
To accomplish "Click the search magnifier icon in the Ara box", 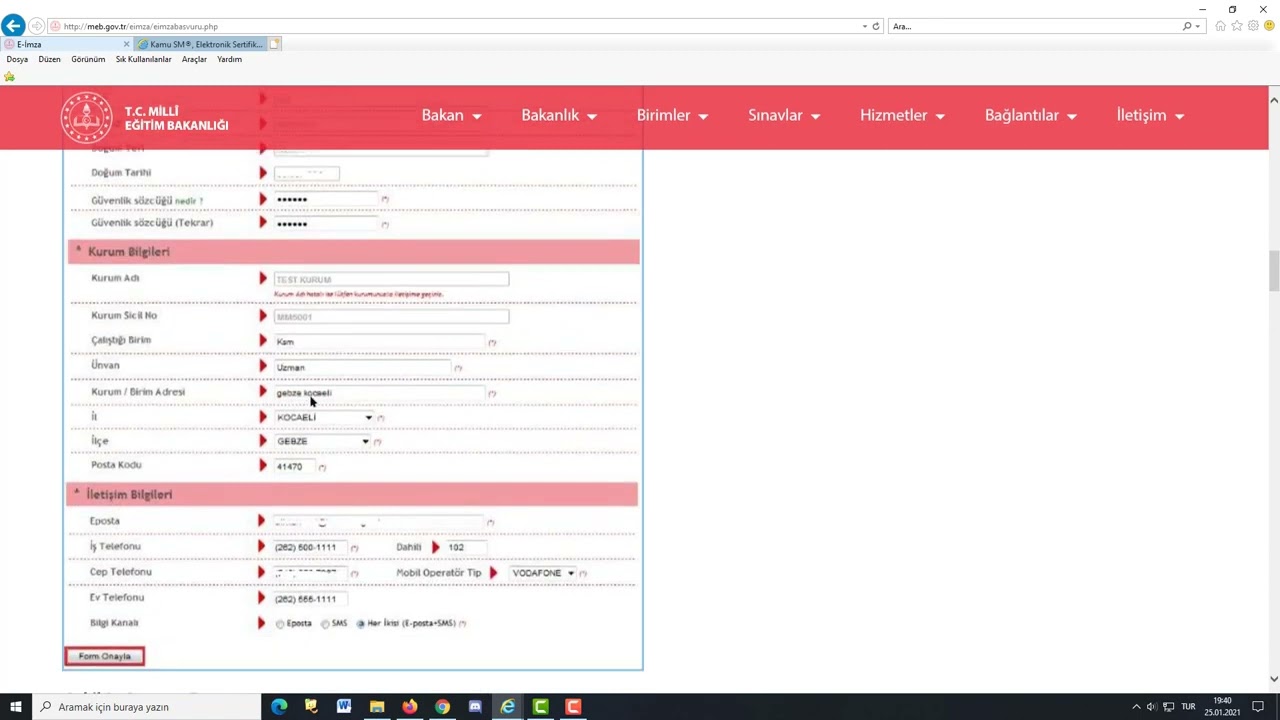I will (x=1187, y=26).
